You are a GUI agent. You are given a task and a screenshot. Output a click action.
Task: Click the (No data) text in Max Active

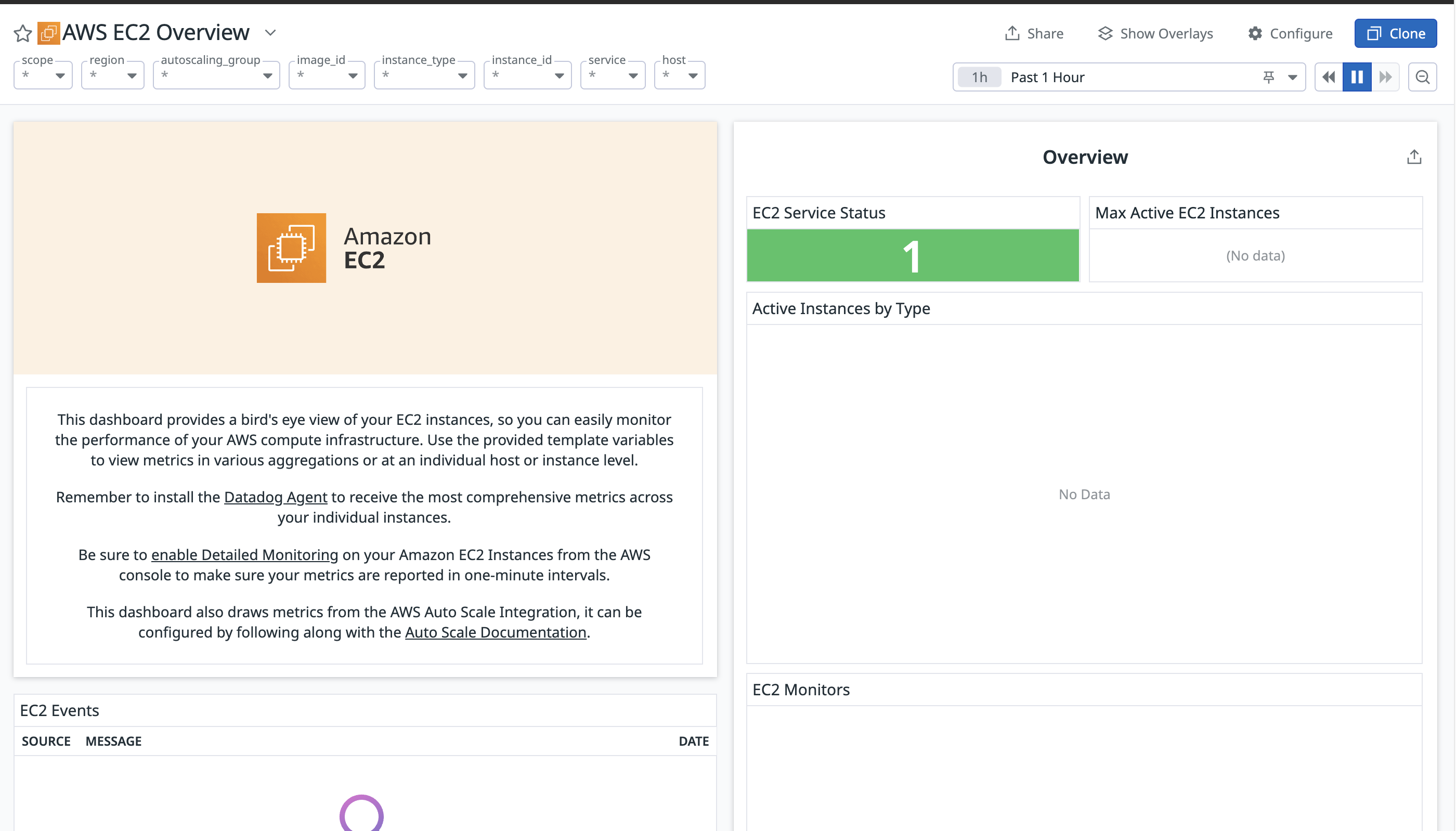point(1255,256)
